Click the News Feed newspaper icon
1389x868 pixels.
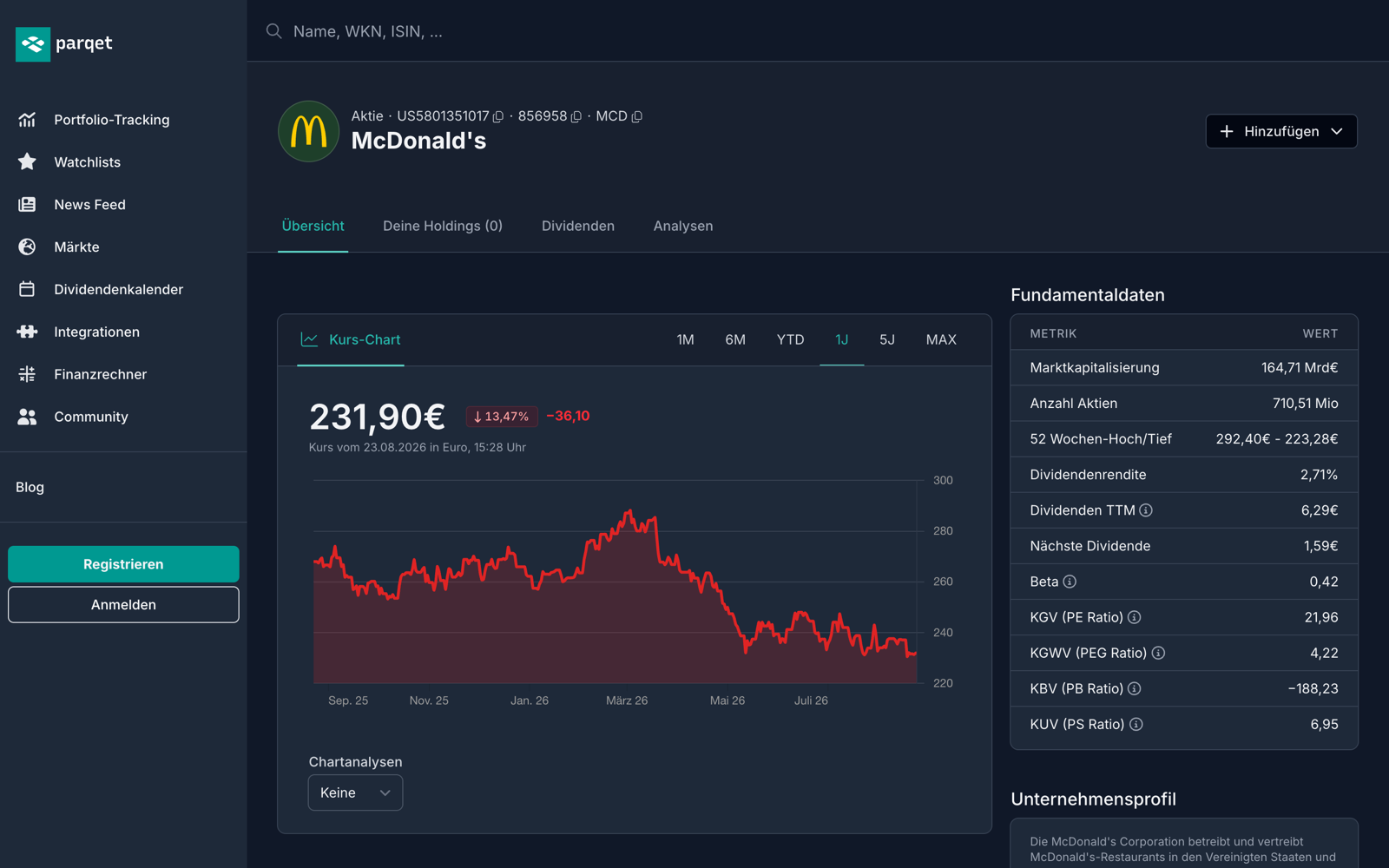coord(27,204)
